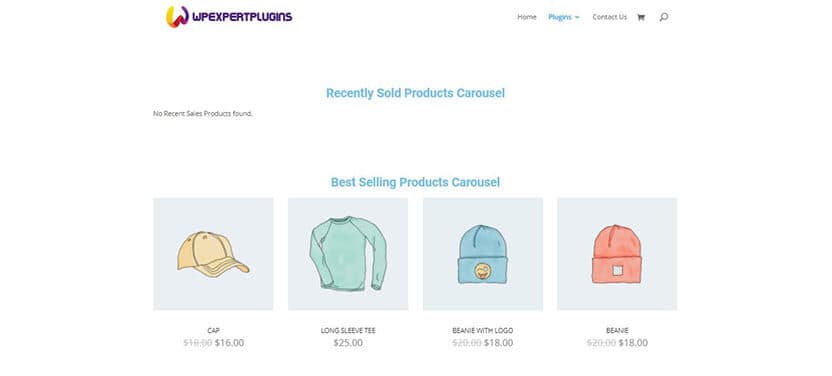Select the yellow Cap product image
This screenshot has width=832, height=376.
[213, 254]
